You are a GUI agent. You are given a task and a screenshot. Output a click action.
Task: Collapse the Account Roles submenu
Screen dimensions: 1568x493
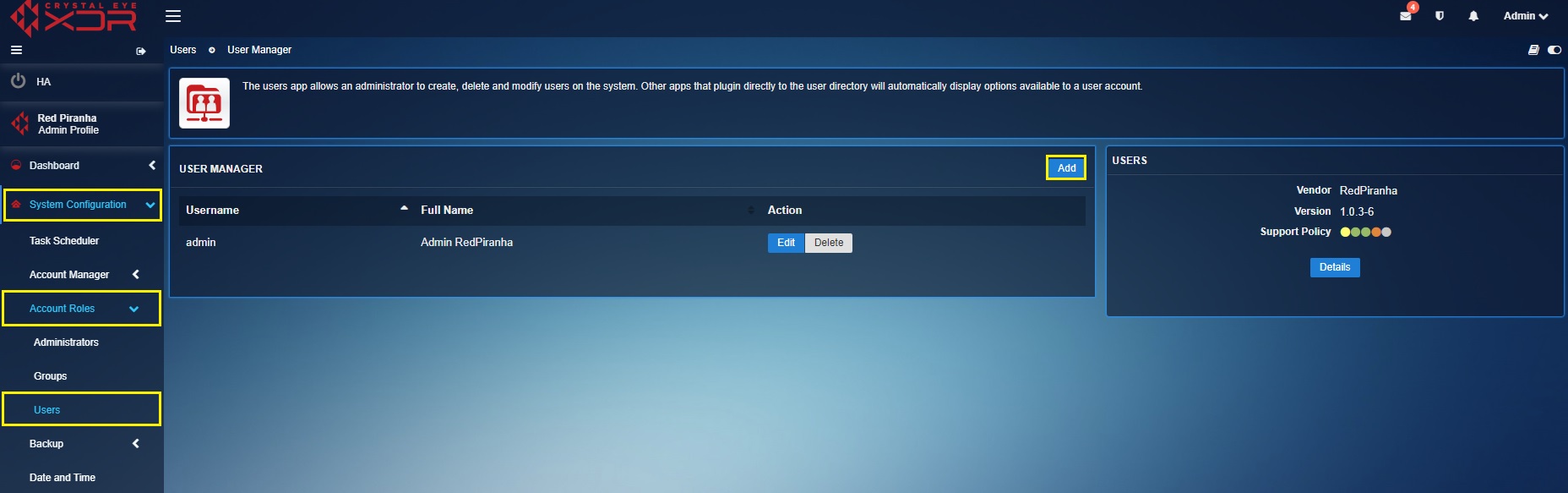coord(133,309)
